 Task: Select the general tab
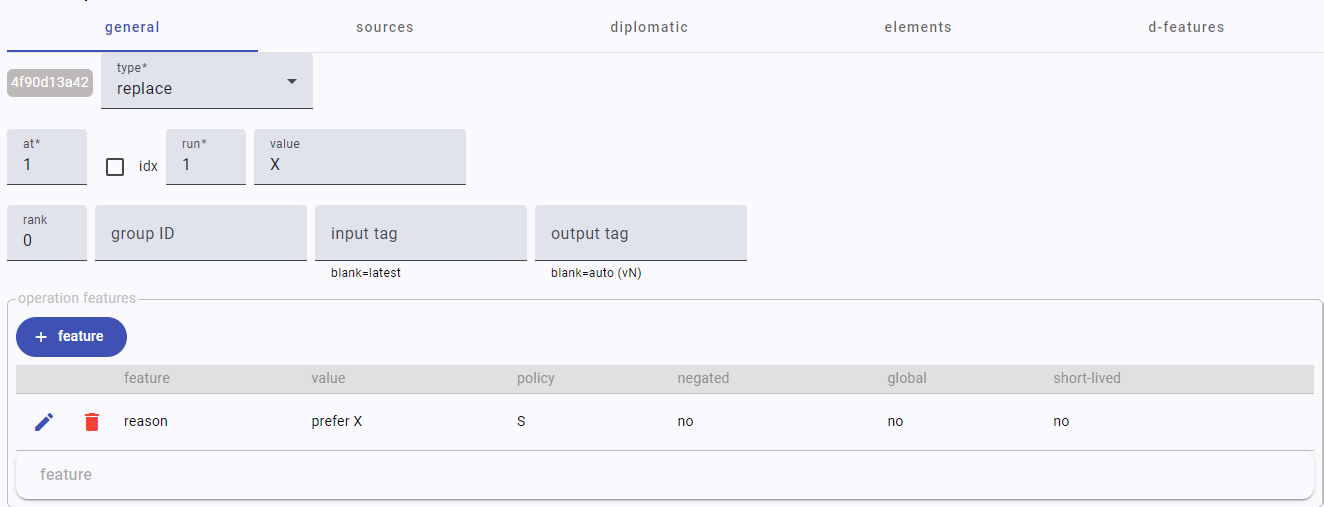tap(132, 27)
